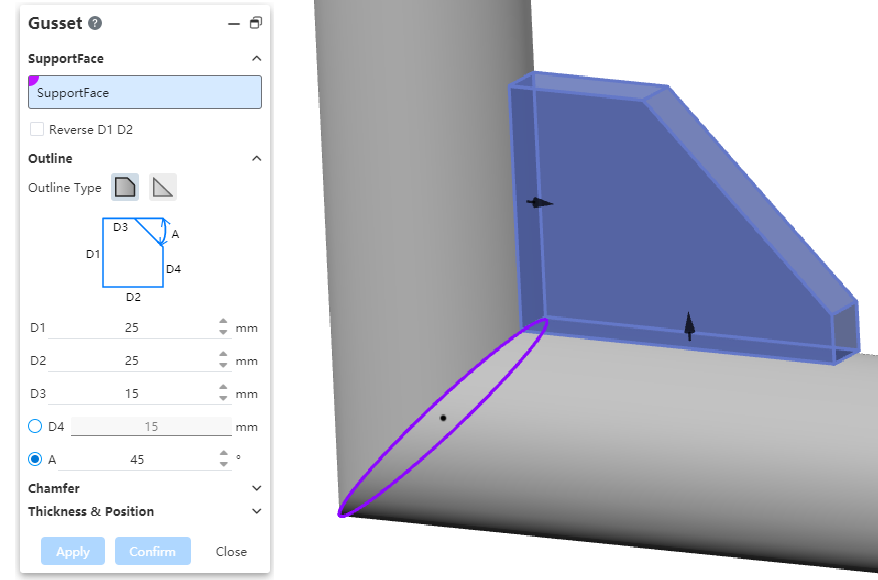The height and width of the screenshot is (580, 878).
Task: Click the SupportFace section heading
Action: point(66,58)
